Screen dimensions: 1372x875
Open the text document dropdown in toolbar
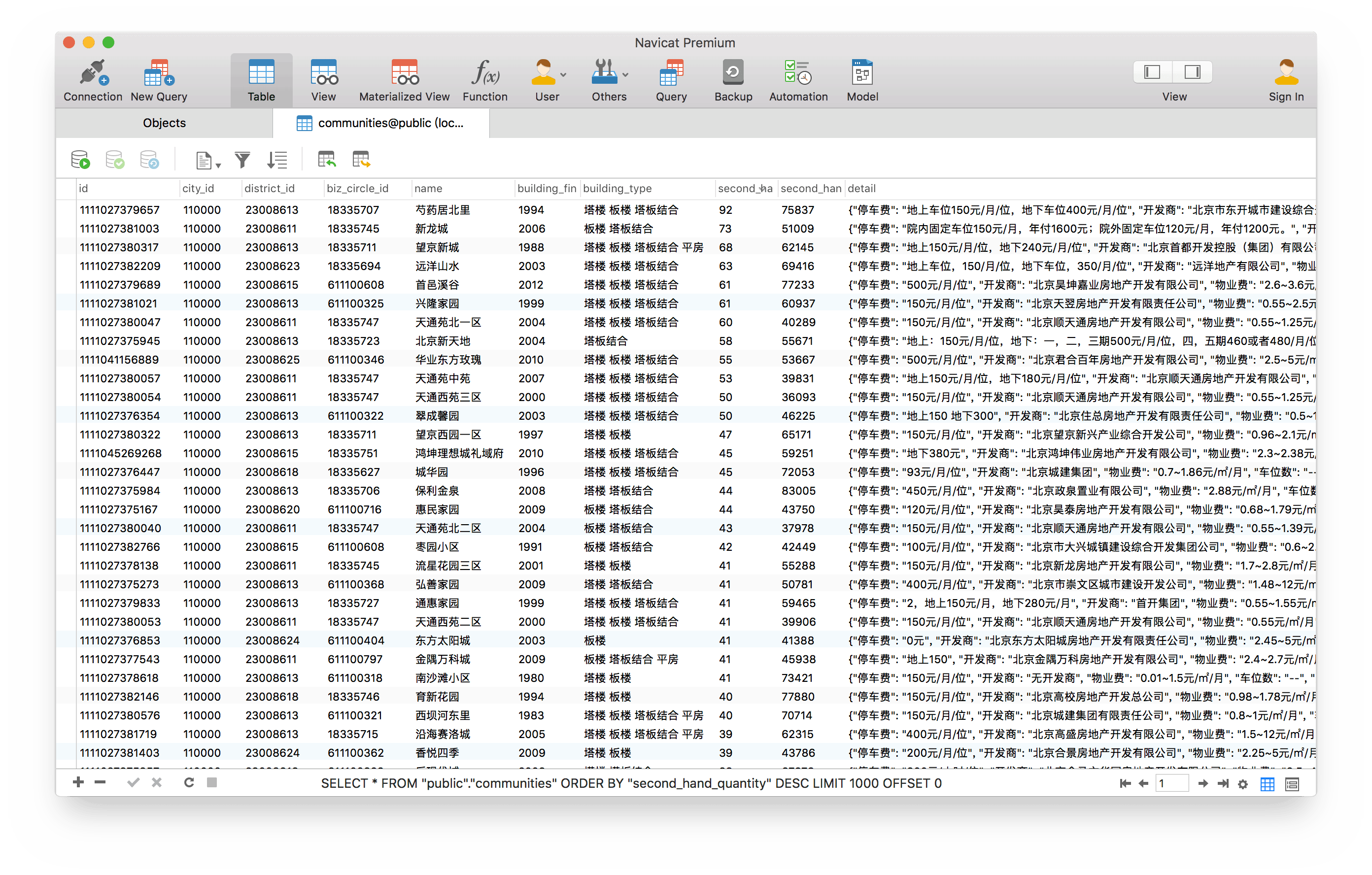pyautogui.click(x=207, y=161)
